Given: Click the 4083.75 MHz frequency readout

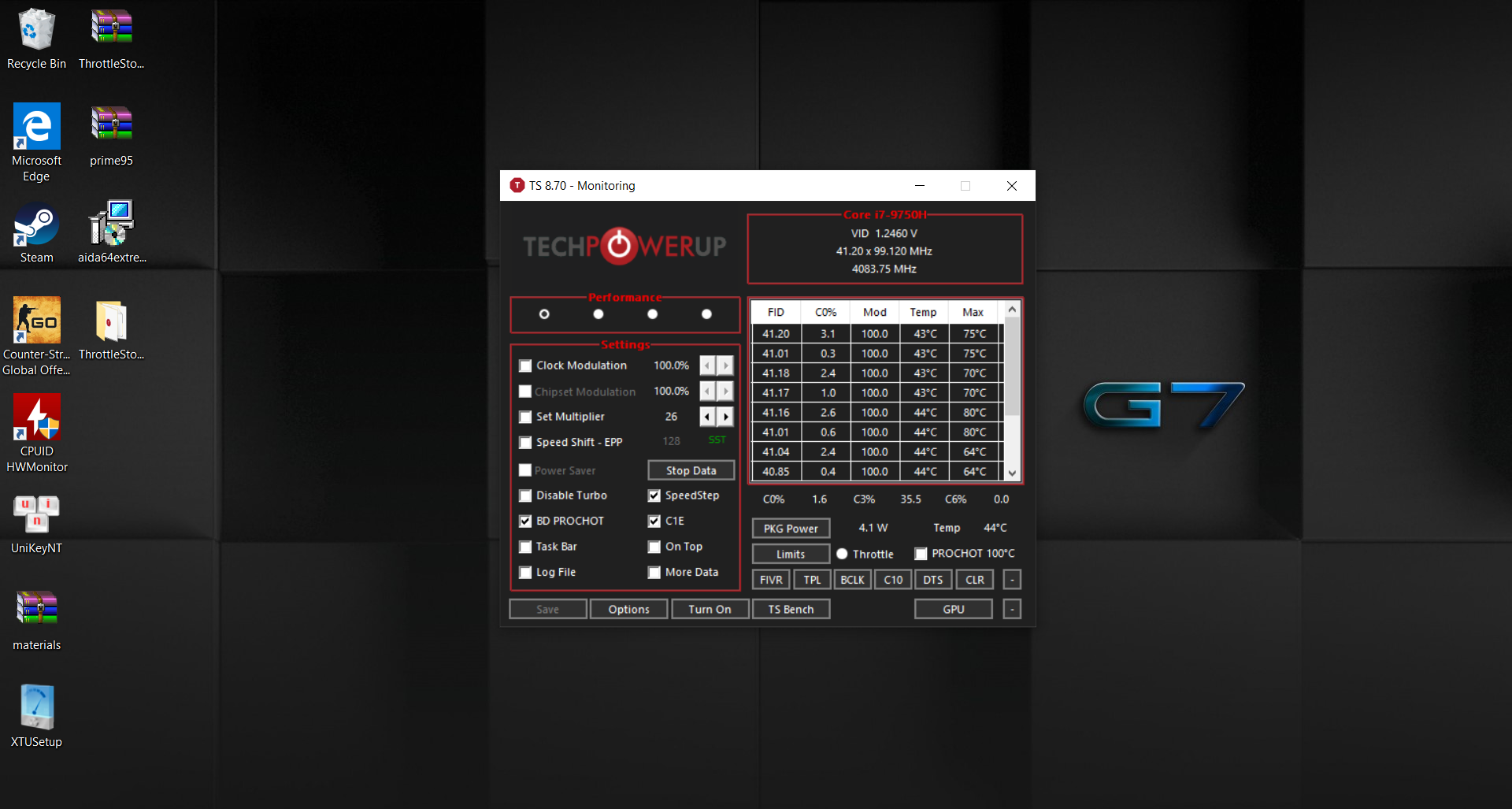Looking at the screenshot, I should tap(884, 269).
